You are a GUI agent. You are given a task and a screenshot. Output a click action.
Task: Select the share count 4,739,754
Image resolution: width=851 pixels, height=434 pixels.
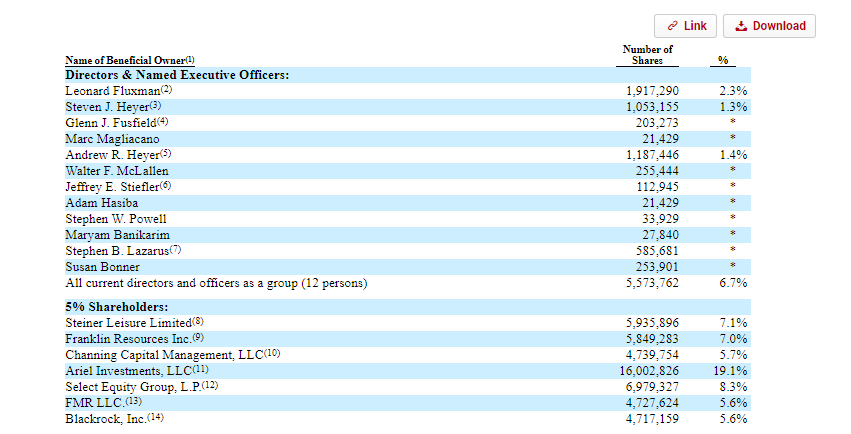[652, 355]
